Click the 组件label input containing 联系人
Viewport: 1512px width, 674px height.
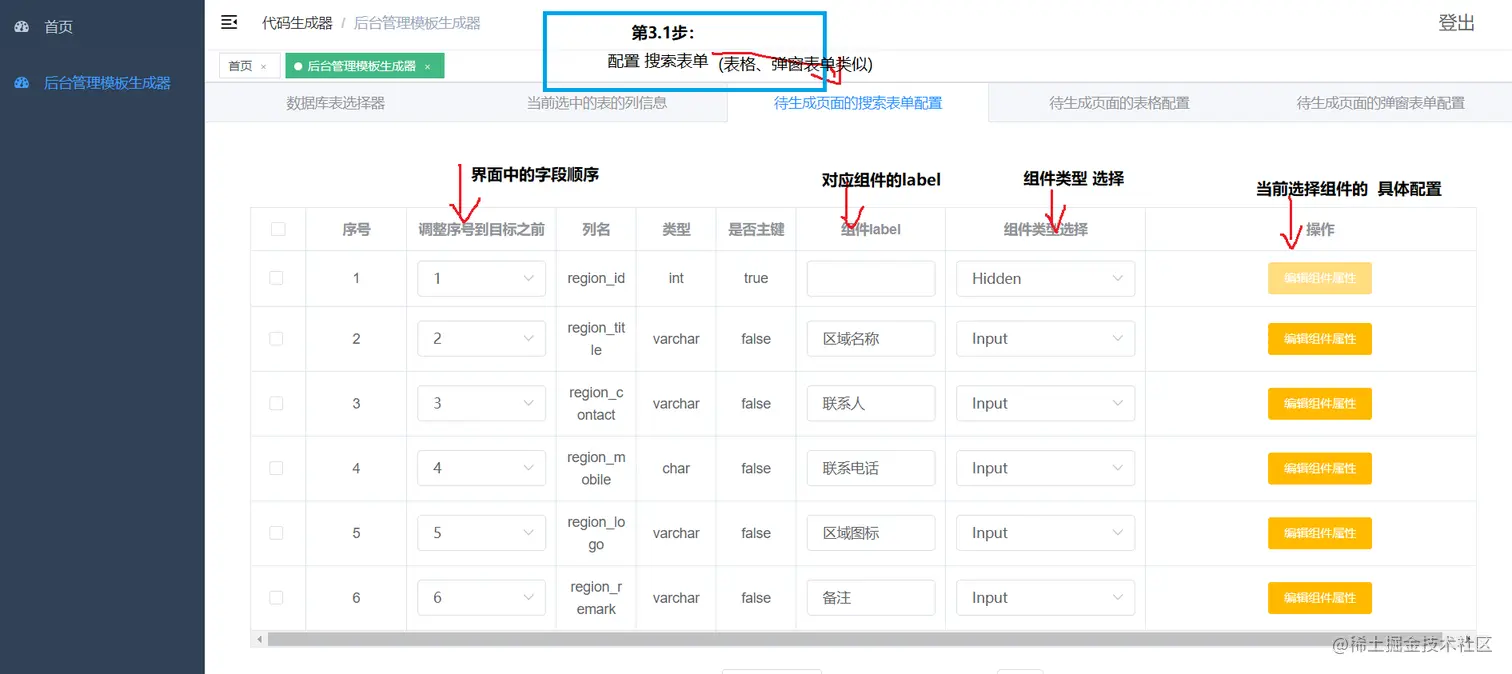click(x=869, y=403)
